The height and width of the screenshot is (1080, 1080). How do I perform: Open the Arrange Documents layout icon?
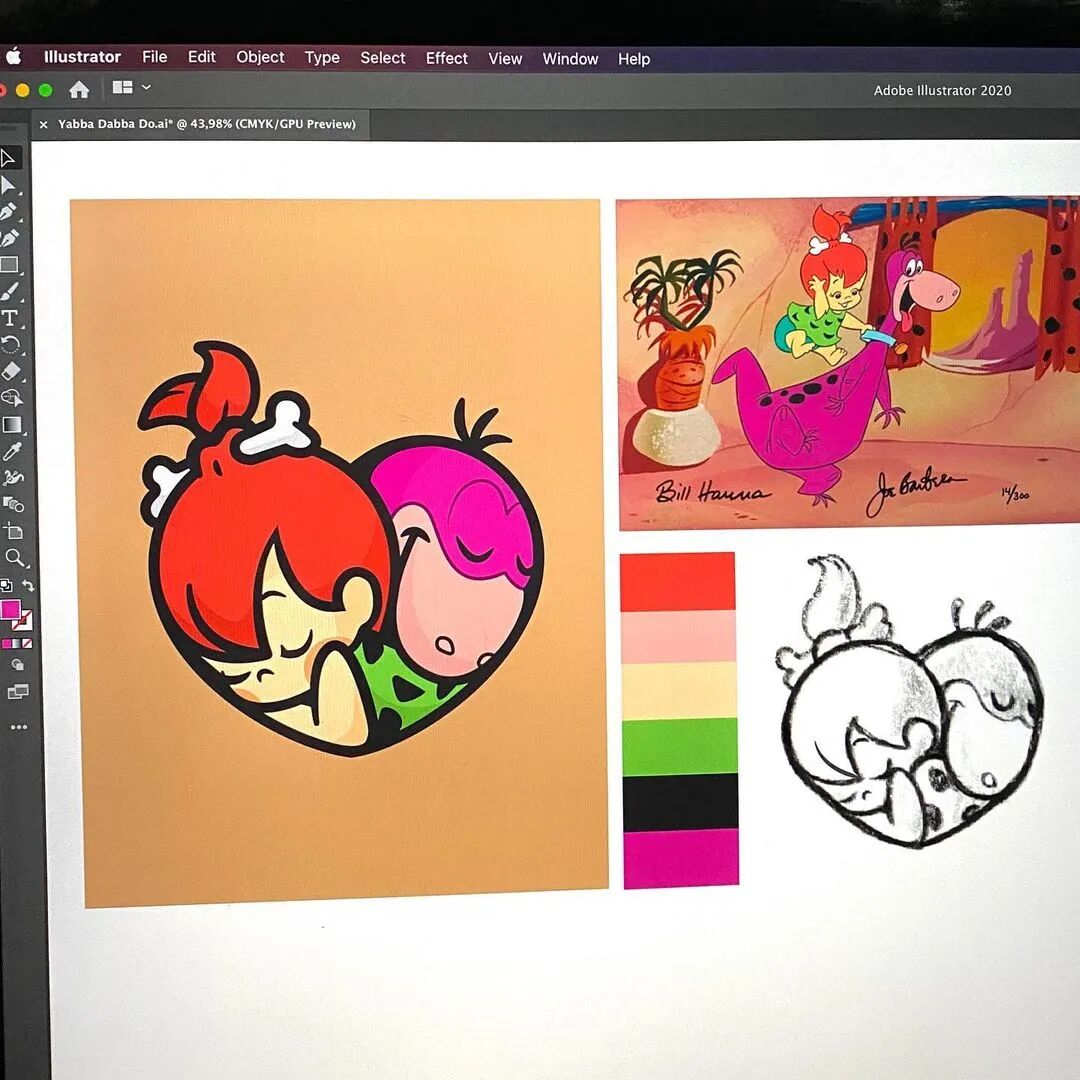point(123,87)
